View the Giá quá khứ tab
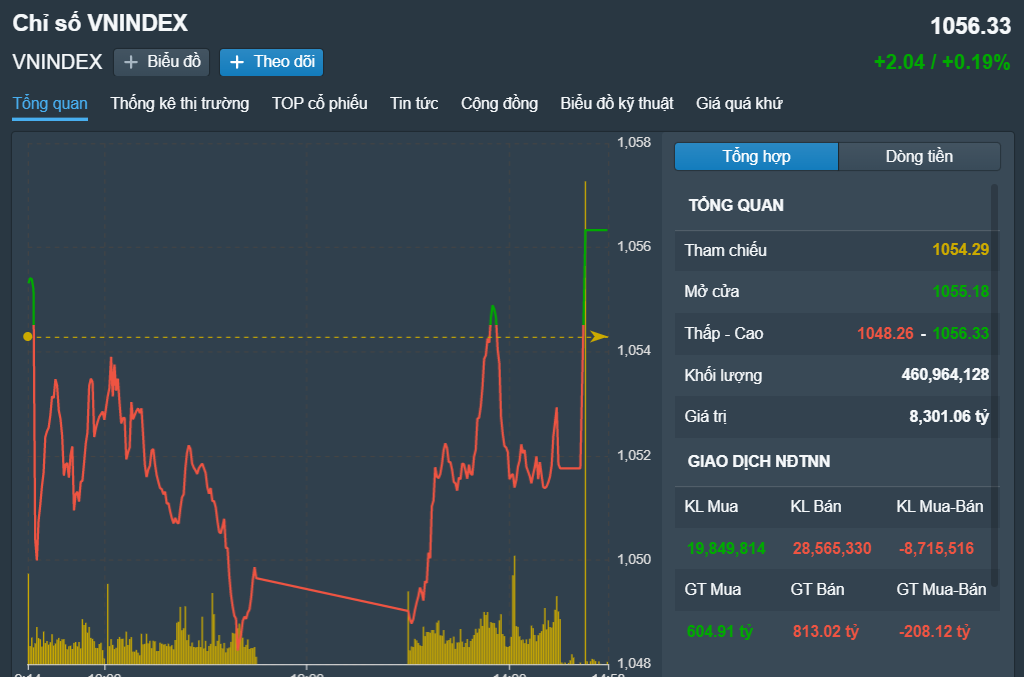 (739, 104)
